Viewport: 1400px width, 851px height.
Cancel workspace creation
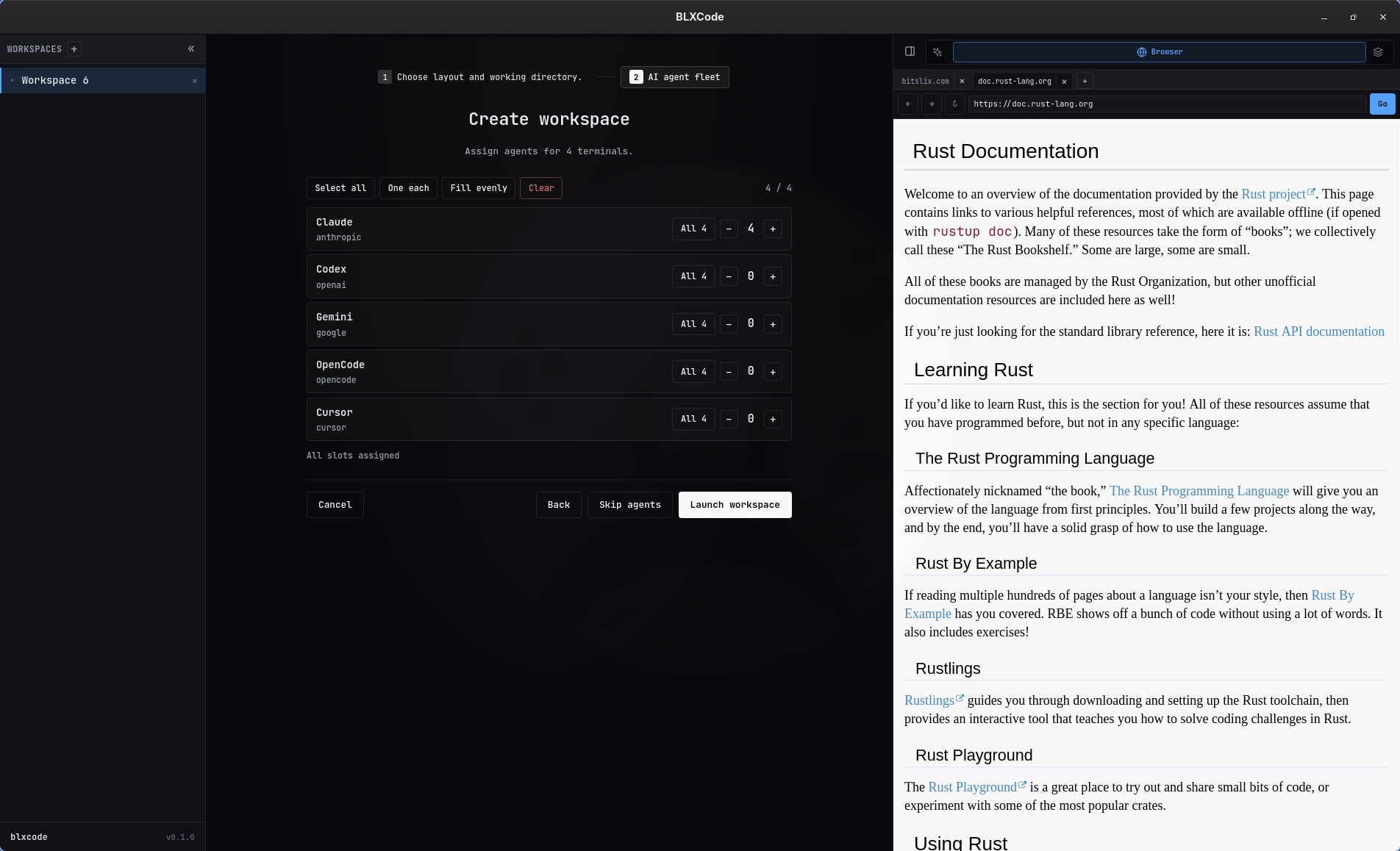pos(335,505)
